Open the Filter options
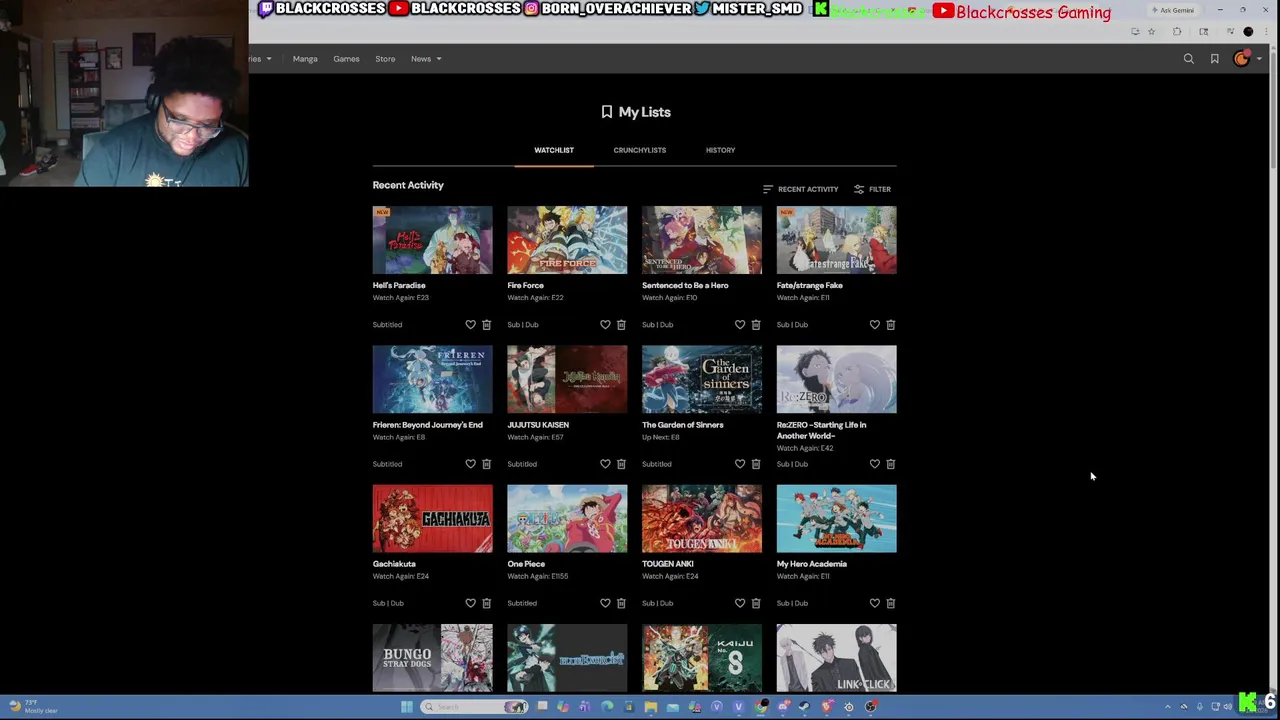 872,189
